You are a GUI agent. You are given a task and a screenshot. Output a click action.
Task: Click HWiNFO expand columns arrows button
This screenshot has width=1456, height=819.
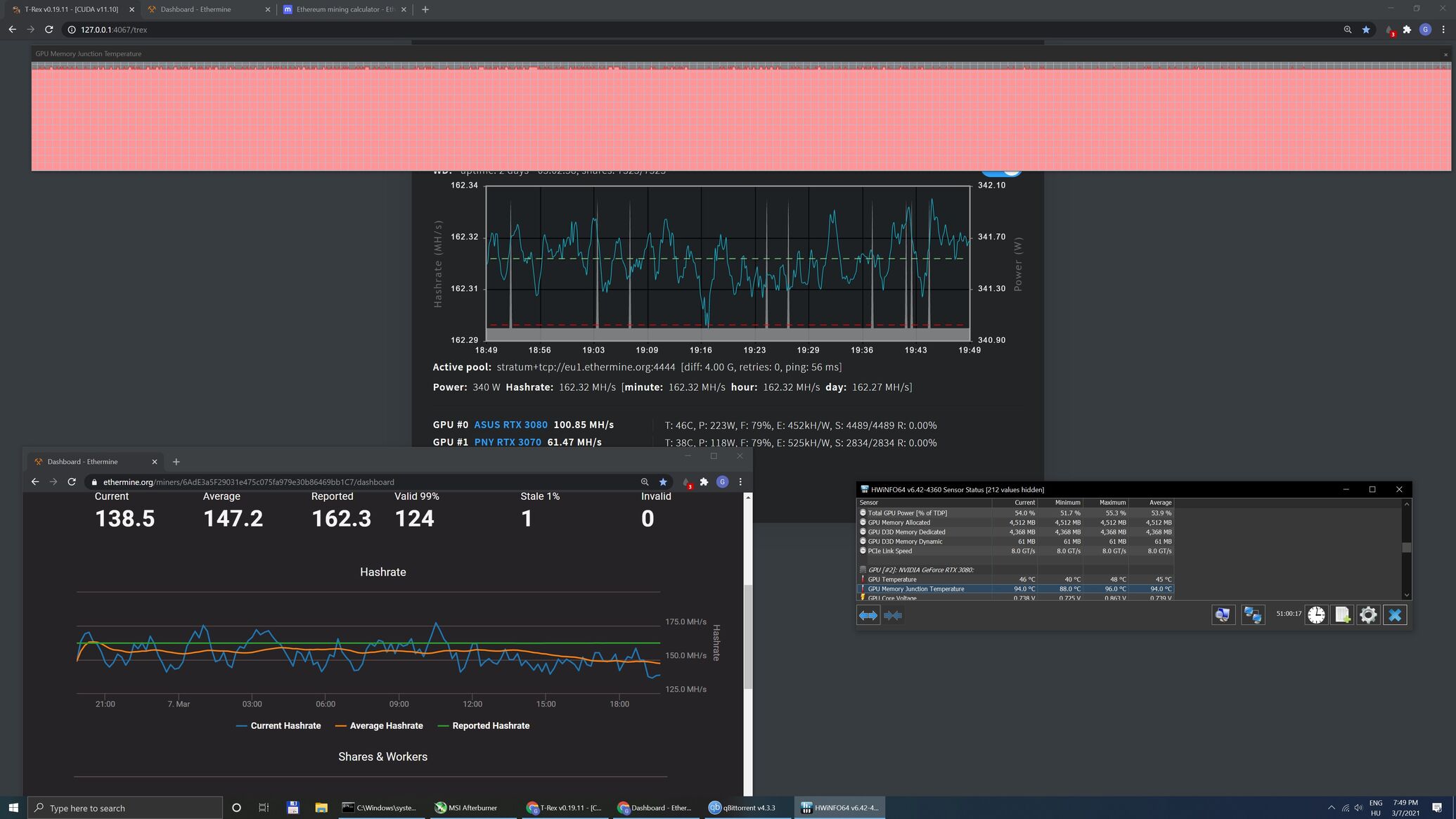868,615
